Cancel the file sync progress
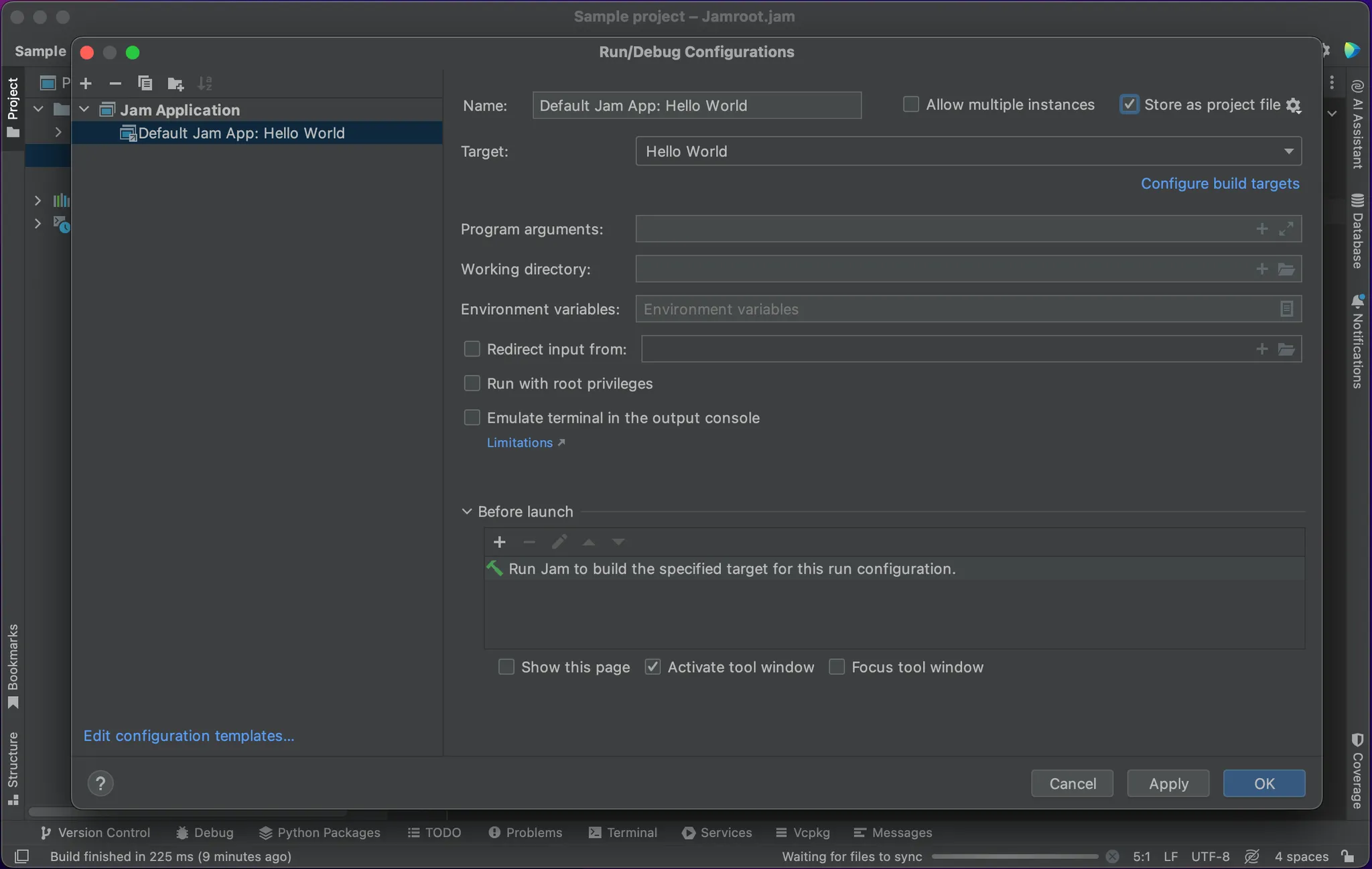 pyautogui.click(x=1112, y=856)
